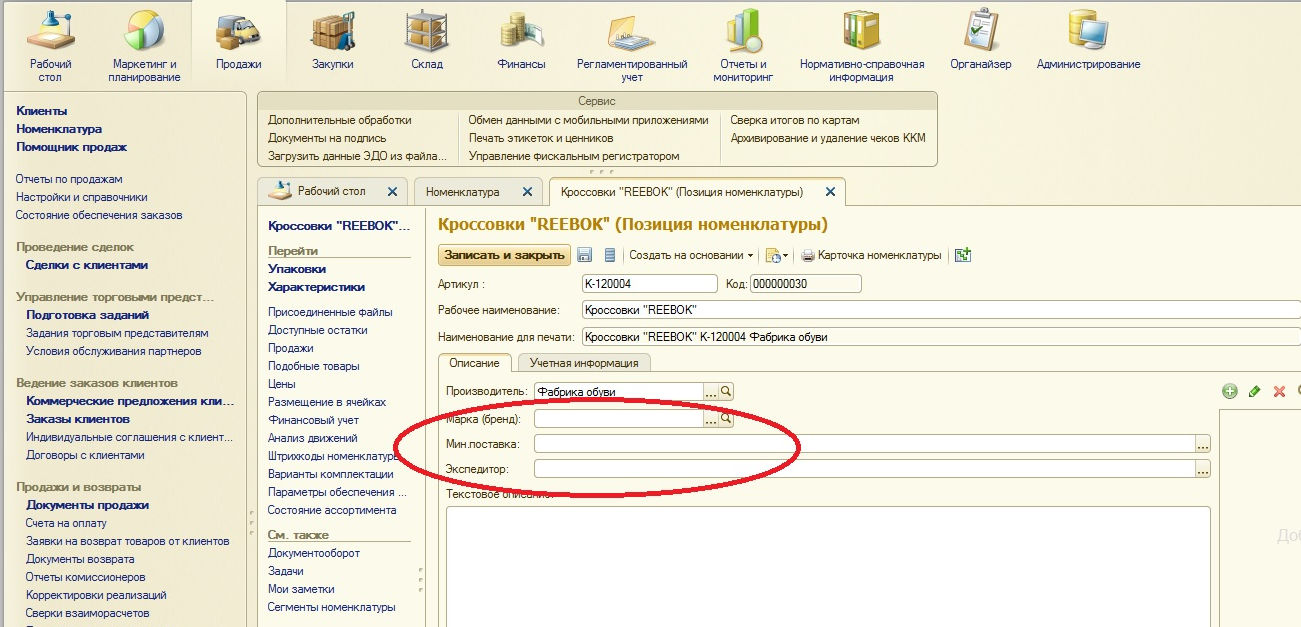1301x627 pixels.
Task: Open Печать этикеток и ценников command
Action: [541, 138]
